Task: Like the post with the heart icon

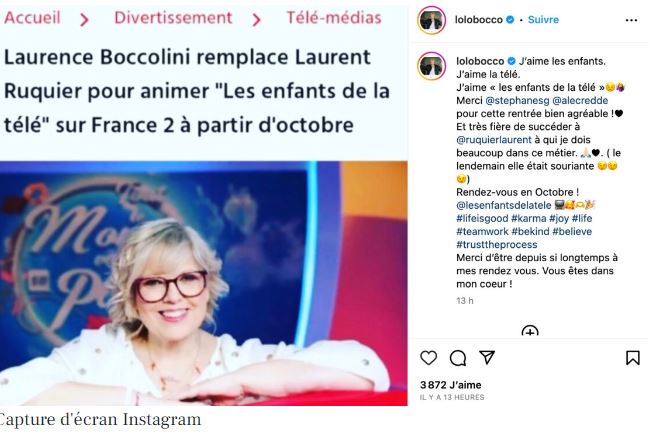Action: 428,358
